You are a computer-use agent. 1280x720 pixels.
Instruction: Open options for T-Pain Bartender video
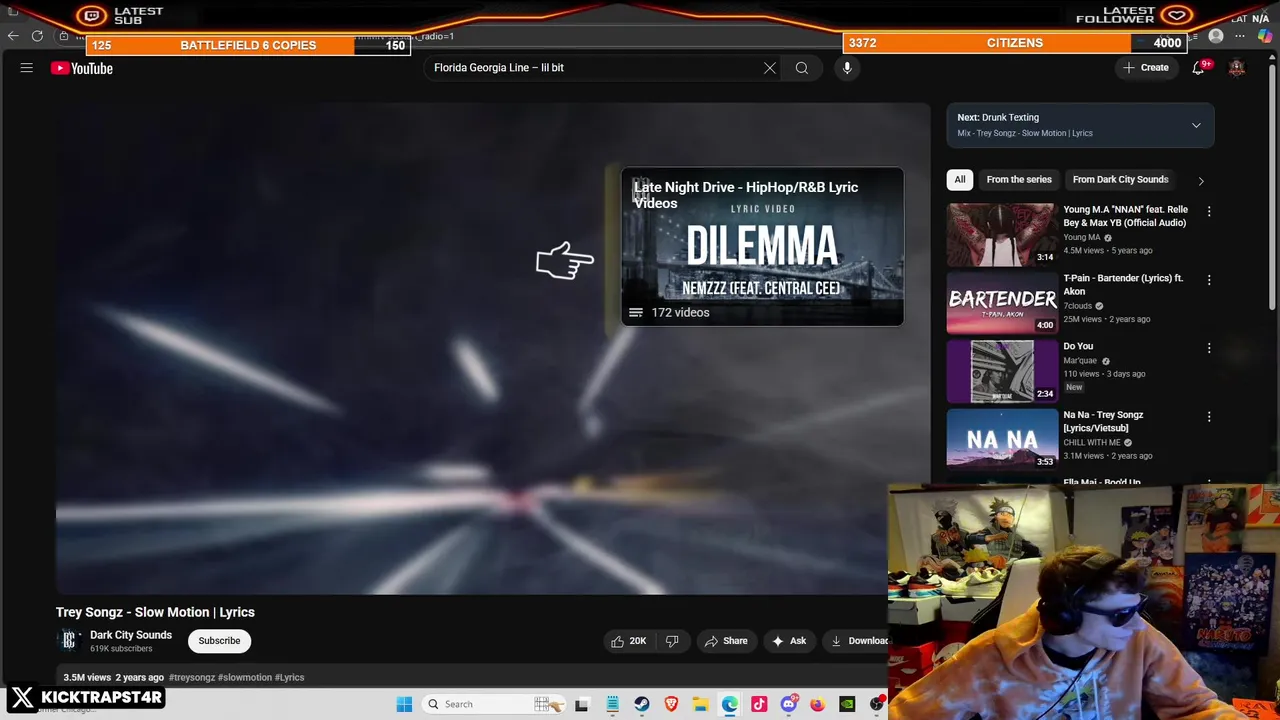click(x=1209, y=280)
